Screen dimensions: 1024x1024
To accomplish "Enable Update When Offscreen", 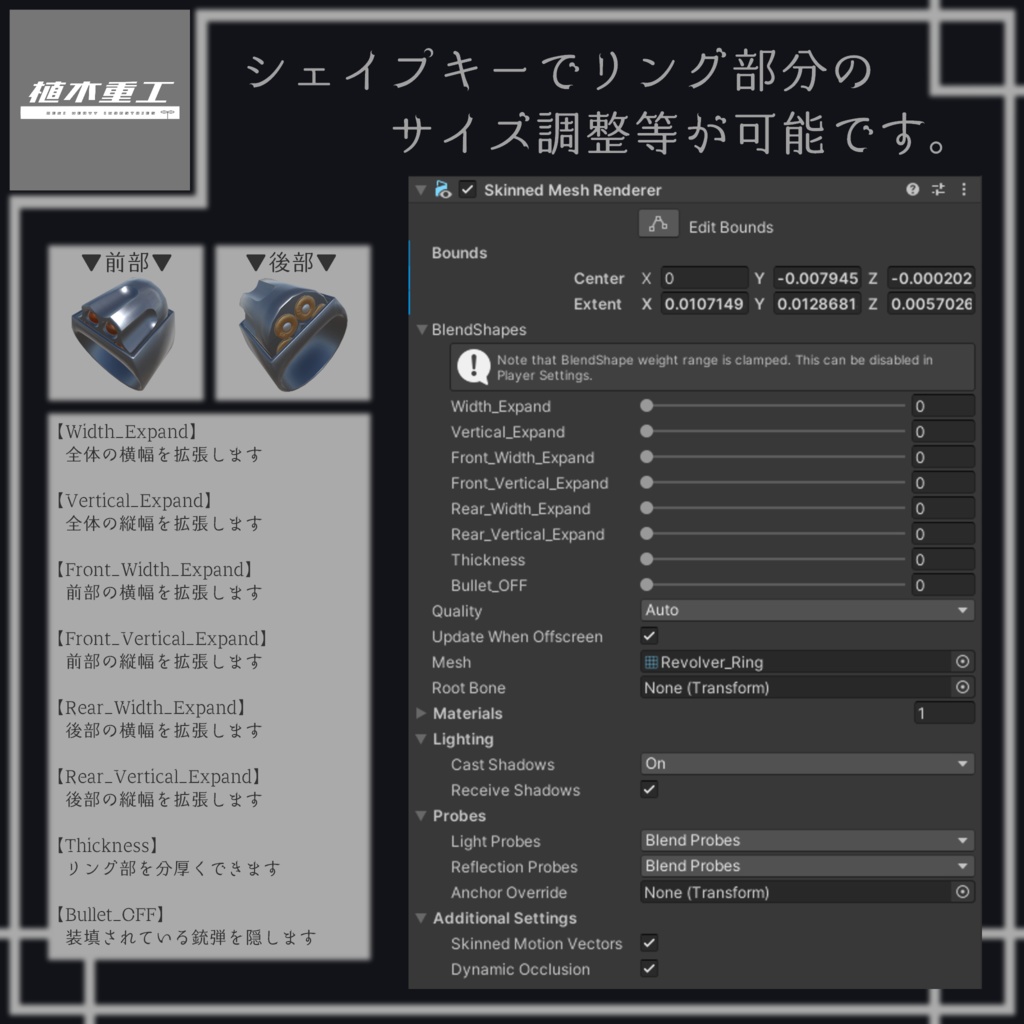I will point(648,636).
